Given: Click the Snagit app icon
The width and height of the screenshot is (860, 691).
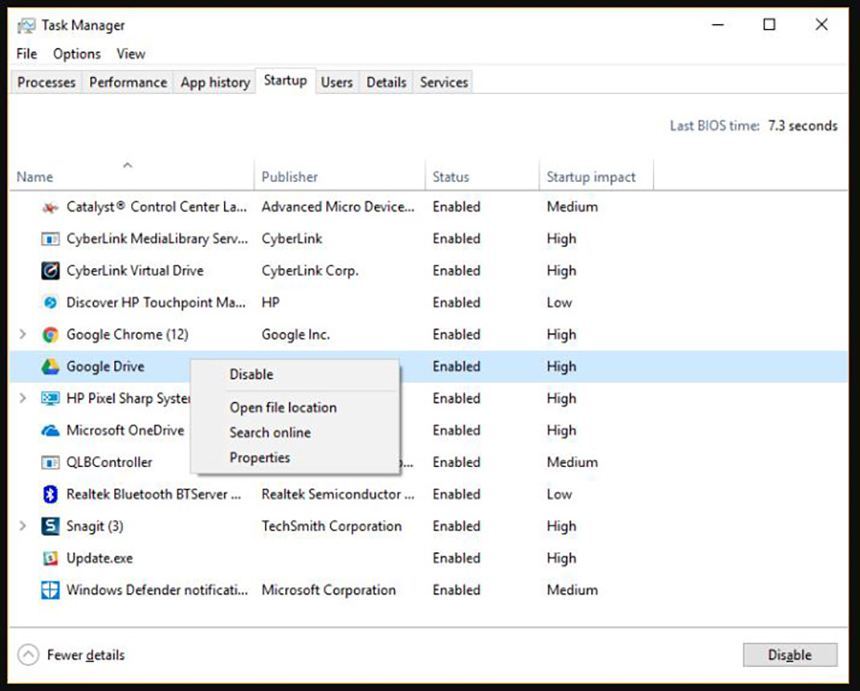Looking at the screenshot, I should pos(50,527).
